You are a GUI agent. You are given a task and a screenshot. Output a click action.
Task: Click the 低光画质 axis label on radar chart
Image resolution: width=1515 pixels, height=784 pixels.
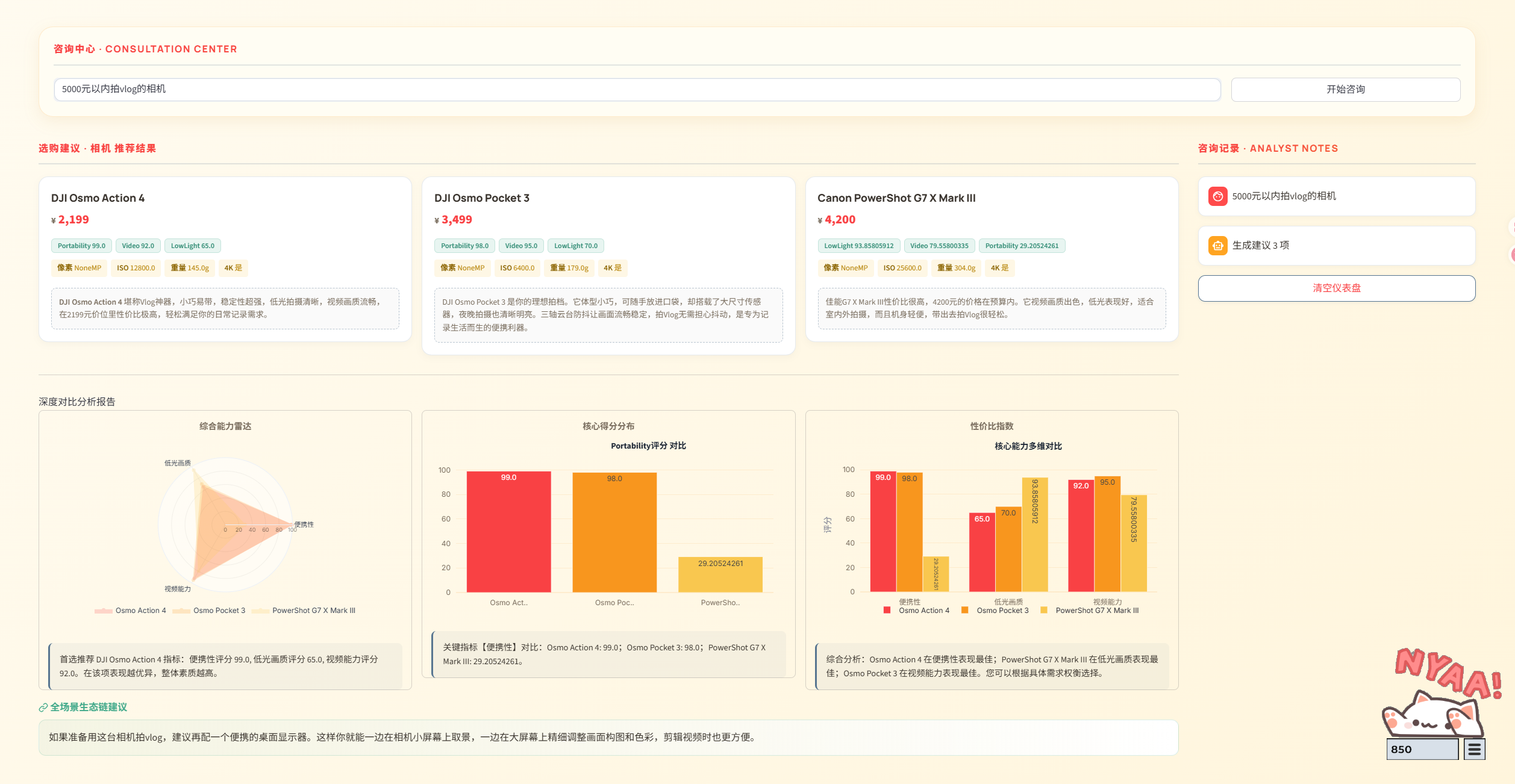pyautogui.click(x=178, y=463)
